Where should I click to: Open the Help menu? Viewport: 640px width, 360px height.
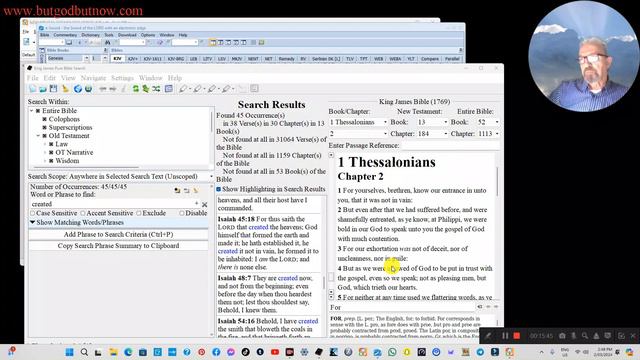point(175,78)
